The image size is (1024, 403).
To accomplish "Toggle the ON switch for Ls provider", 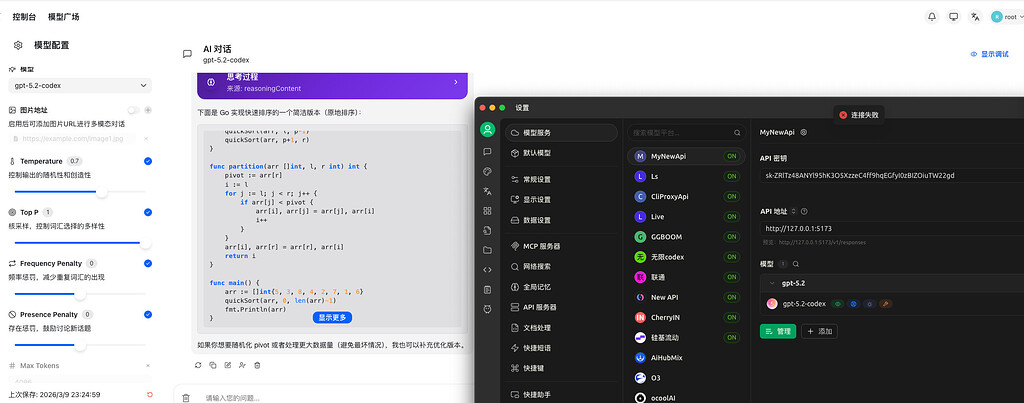I will 731,176.
